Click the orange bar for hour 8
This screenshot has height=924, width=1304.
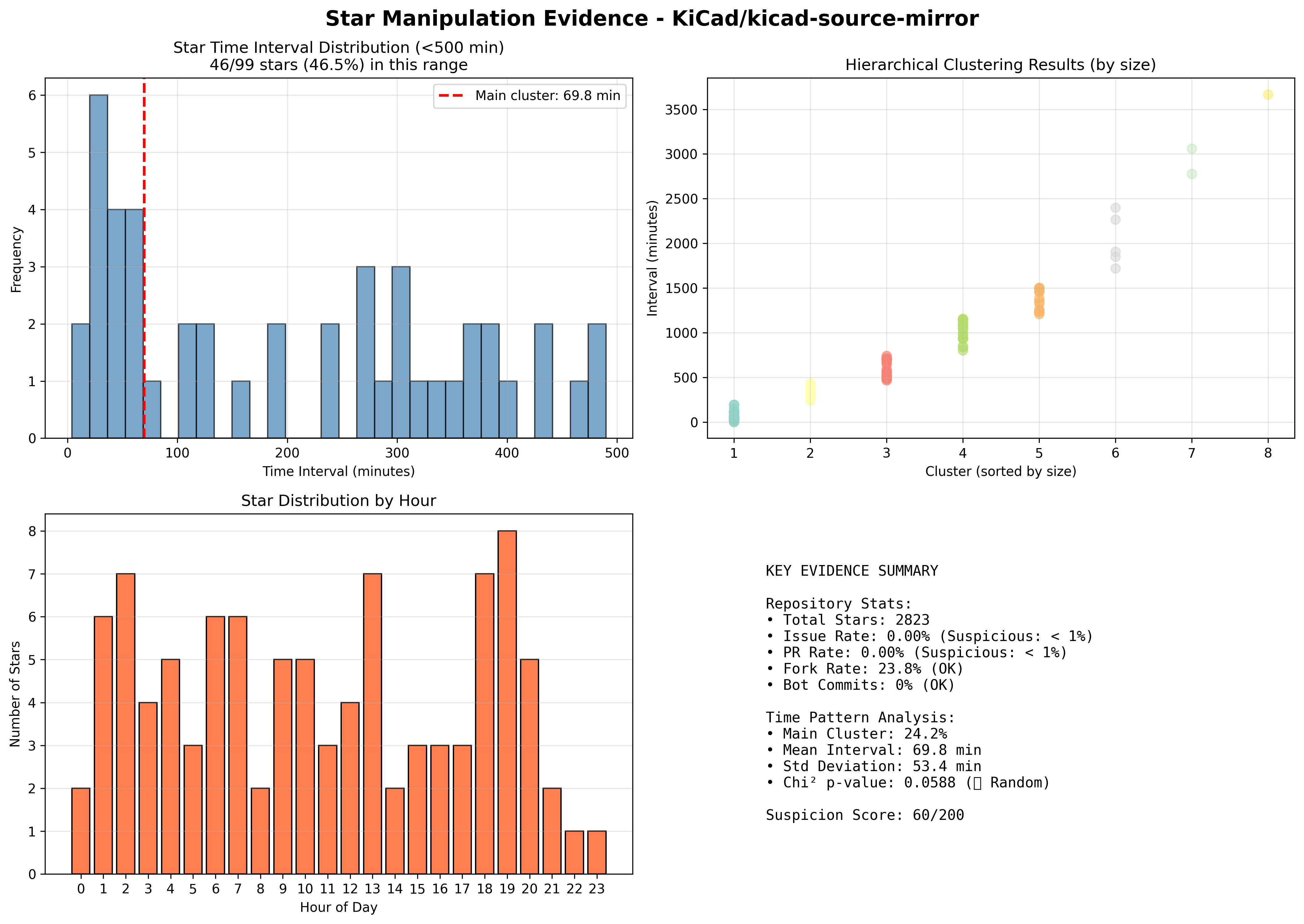pos(260,831)
